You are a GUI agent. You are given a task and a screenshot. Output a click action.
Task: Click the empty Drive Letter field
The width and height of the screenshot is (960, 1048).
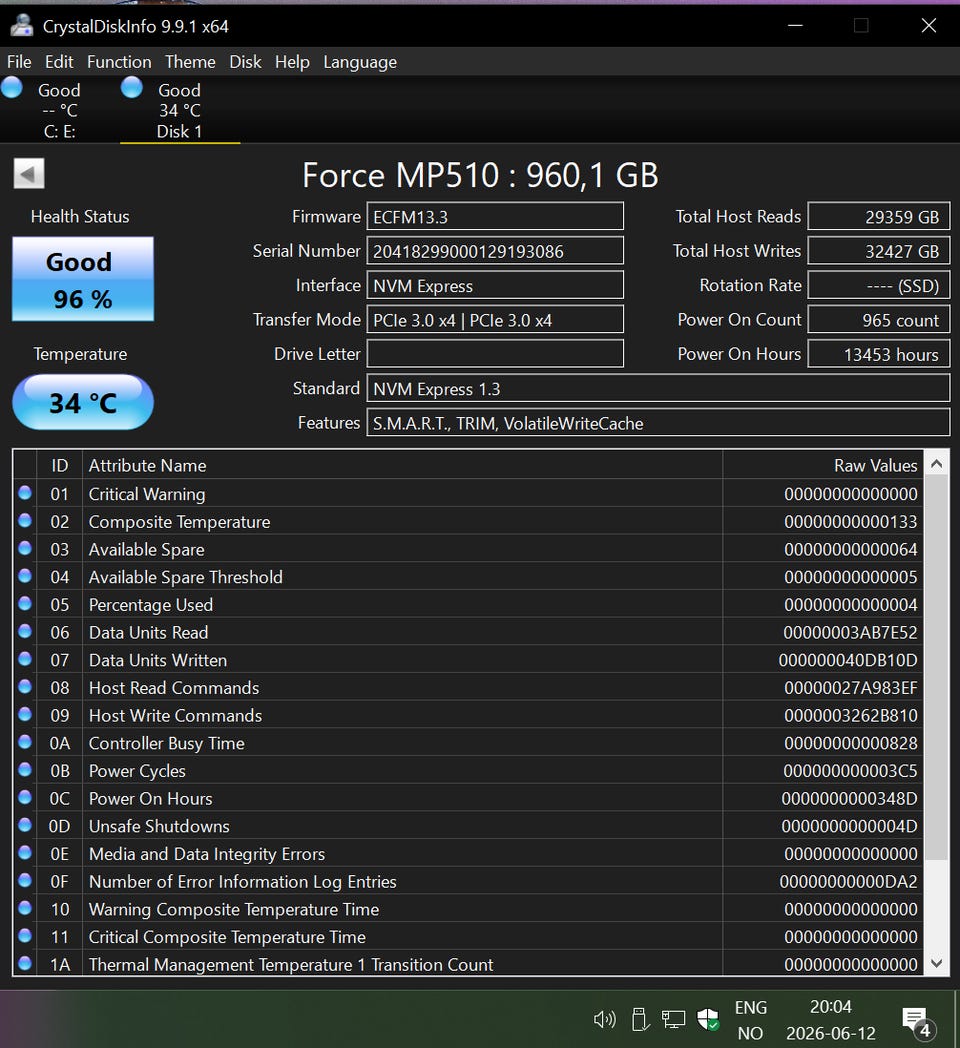pyautogui.click(x=495, y=354)
